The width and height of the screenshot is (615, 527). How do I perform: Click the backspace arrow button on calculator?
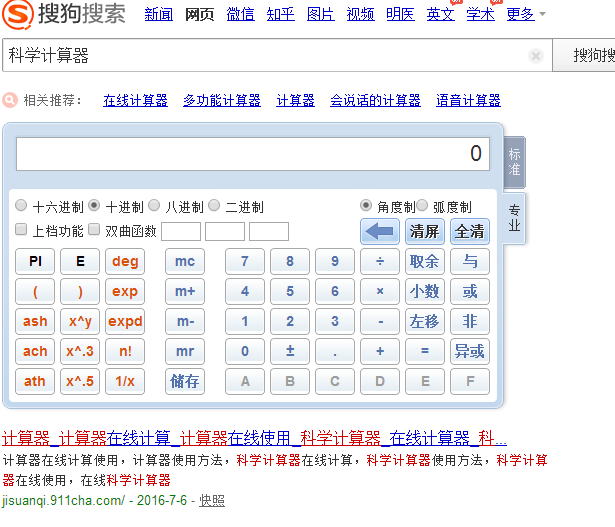pos(379,231)
